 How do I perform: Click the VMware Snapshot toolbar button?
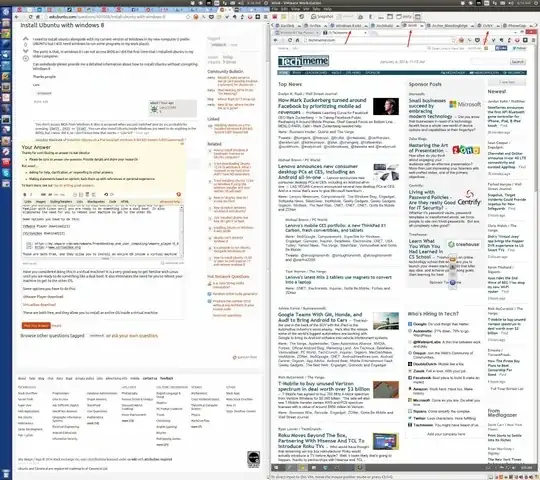[323, 17]
